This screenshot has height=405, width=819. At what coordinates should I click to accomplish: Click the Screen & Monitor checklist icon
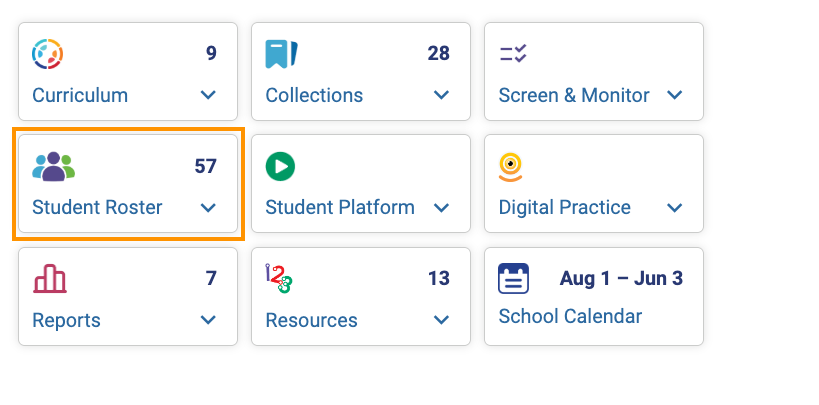513,54
